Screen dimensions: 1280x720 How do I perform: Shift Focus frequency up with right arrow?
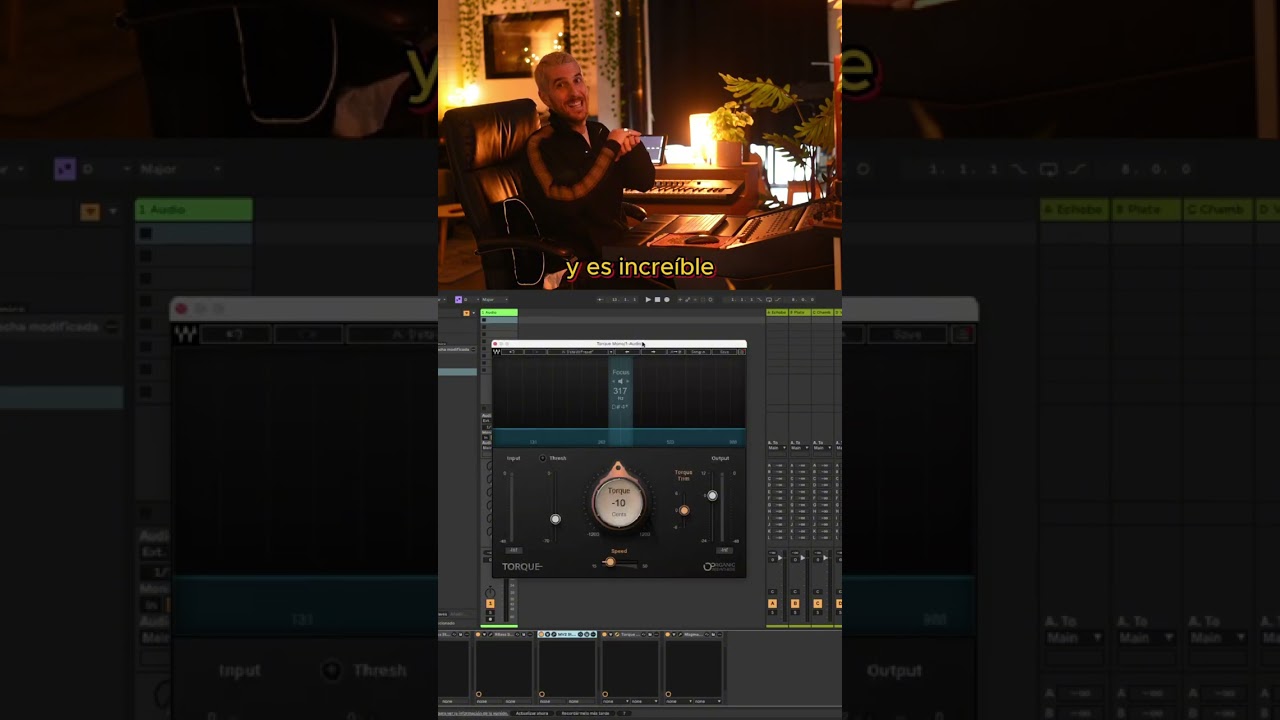(628, 381)
